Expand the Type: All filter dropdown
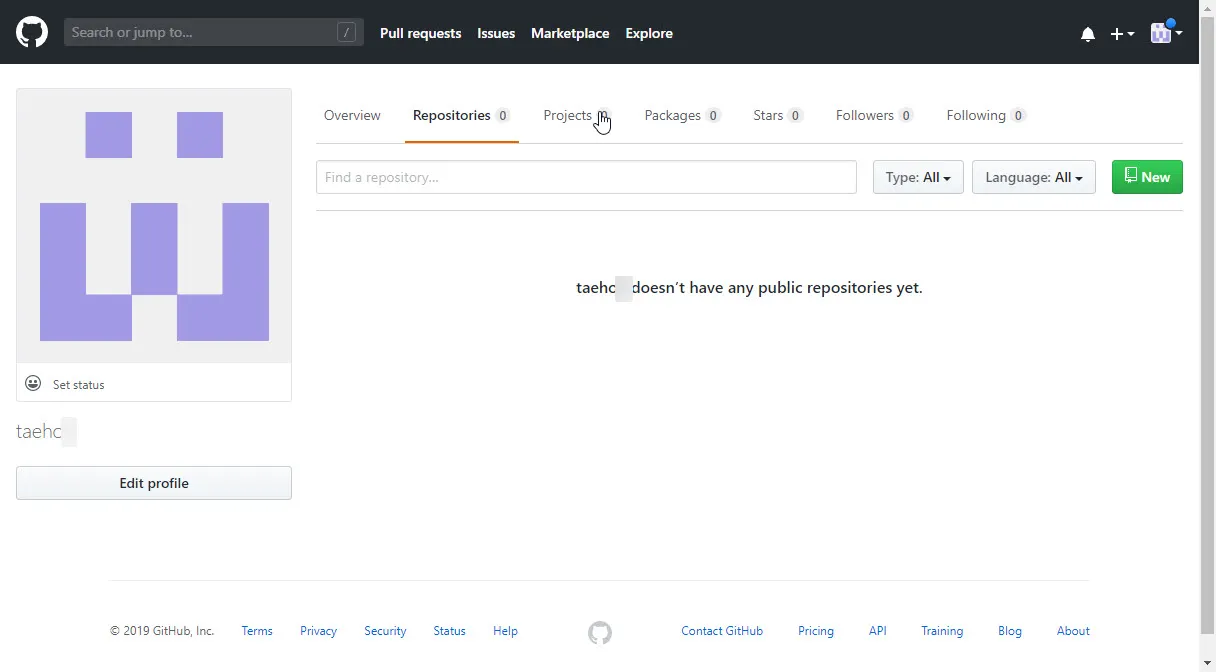The height and width of the screenshot is (672, 1216). 917,177
